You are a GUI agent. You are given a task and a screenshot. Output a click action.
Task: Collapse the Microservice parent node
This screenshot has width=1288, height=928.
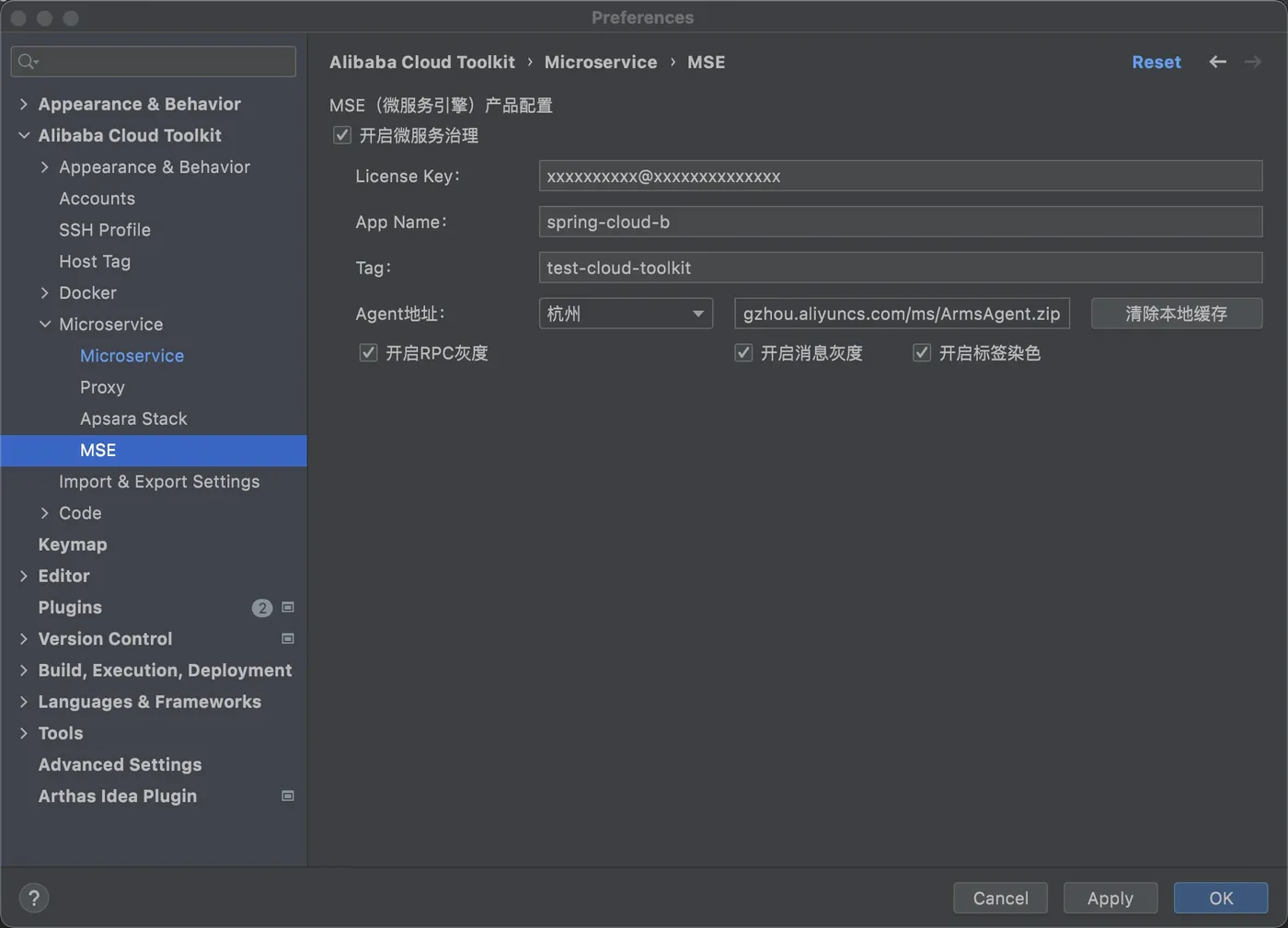[x=44, y=324]
